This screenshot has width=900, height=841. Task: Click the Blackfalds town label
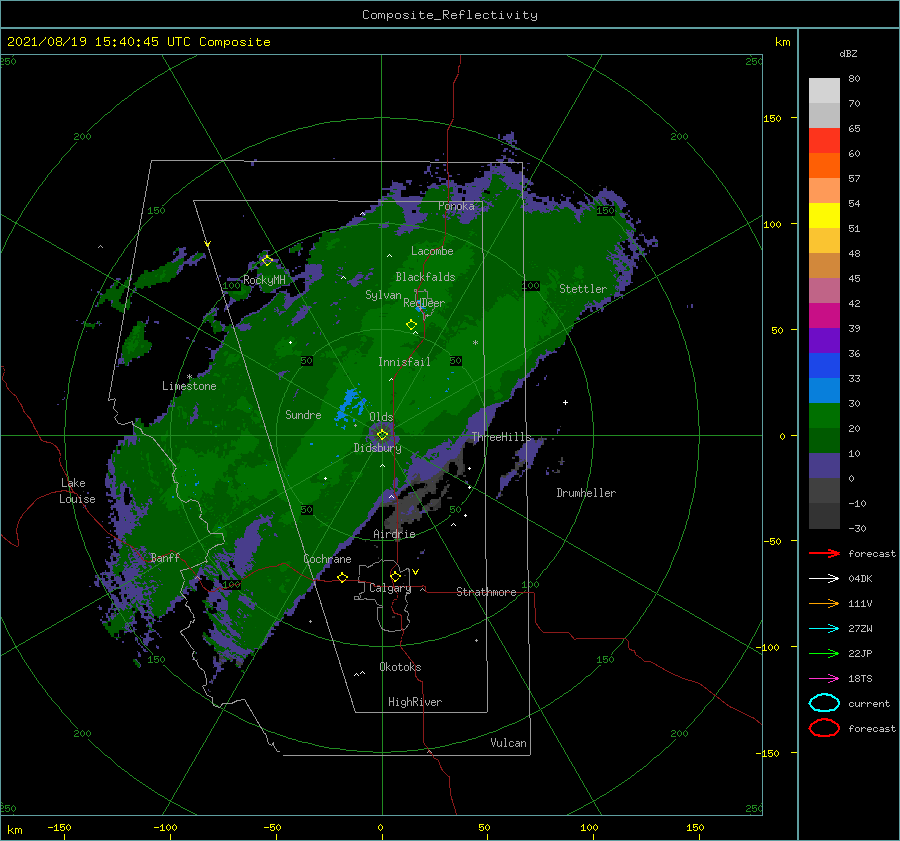pyautogui.click(x=425, y=277)
